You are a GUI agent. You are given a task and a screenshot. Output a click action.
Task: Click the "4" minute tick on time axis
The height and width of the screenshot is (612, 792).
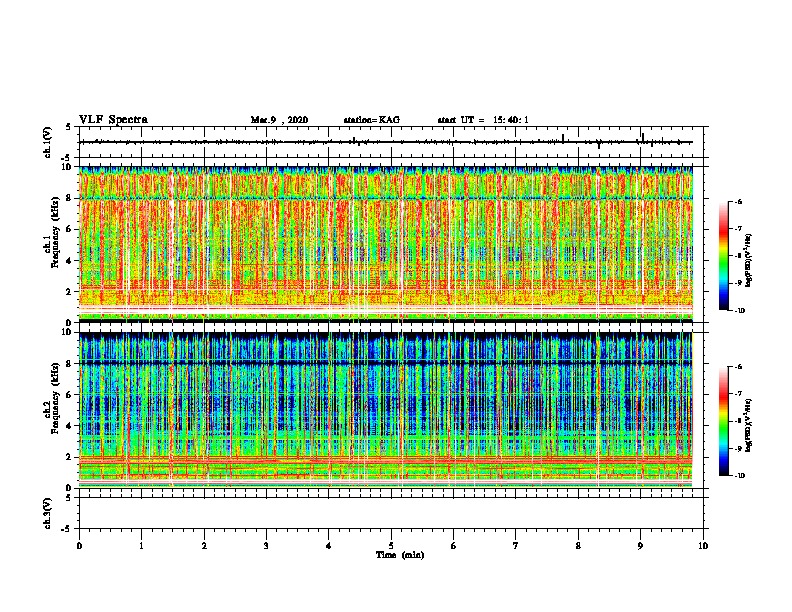329,546
